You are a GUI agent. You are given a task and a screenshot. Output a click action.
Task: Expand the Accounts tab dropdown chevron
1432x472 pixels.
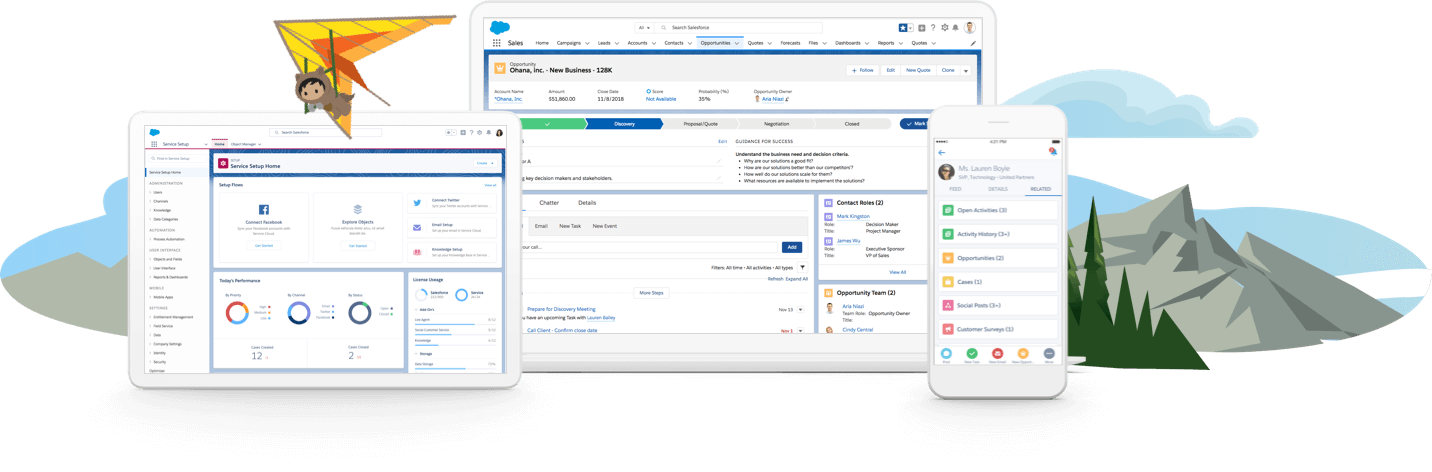point(654,43)
